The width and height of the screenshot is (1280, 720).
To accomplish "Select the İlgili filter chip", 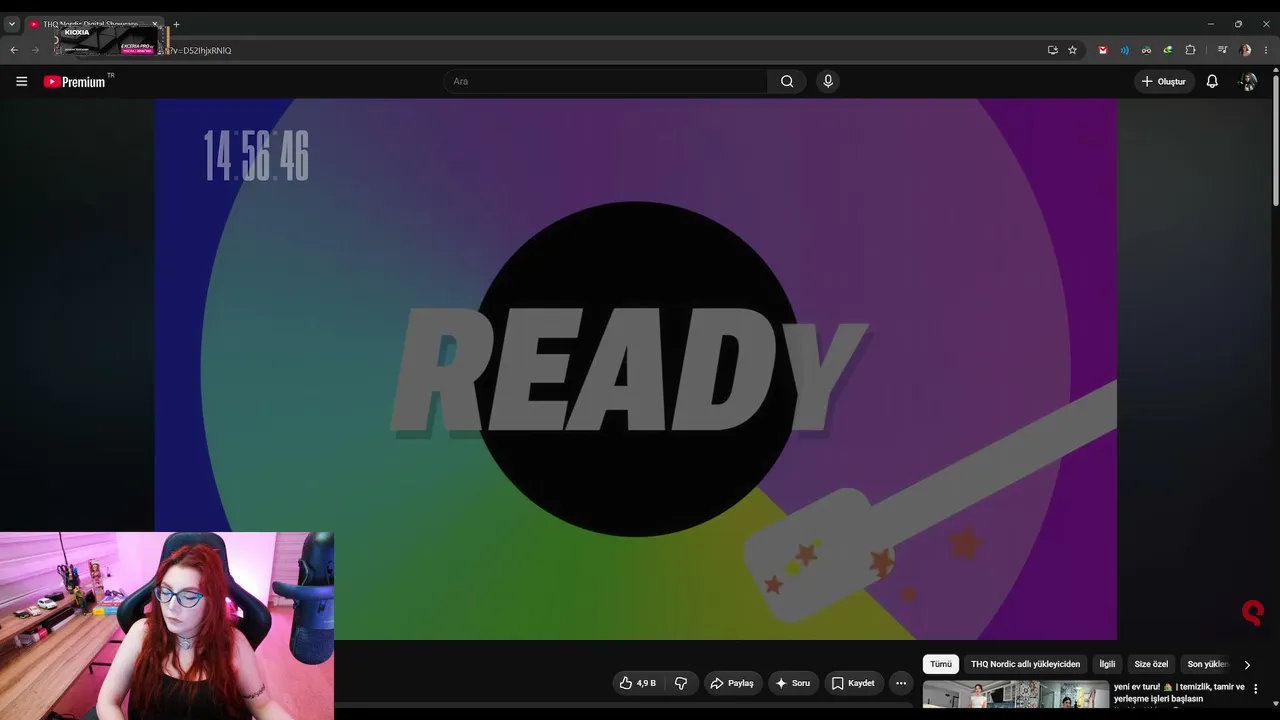I will pos(1107,664).
